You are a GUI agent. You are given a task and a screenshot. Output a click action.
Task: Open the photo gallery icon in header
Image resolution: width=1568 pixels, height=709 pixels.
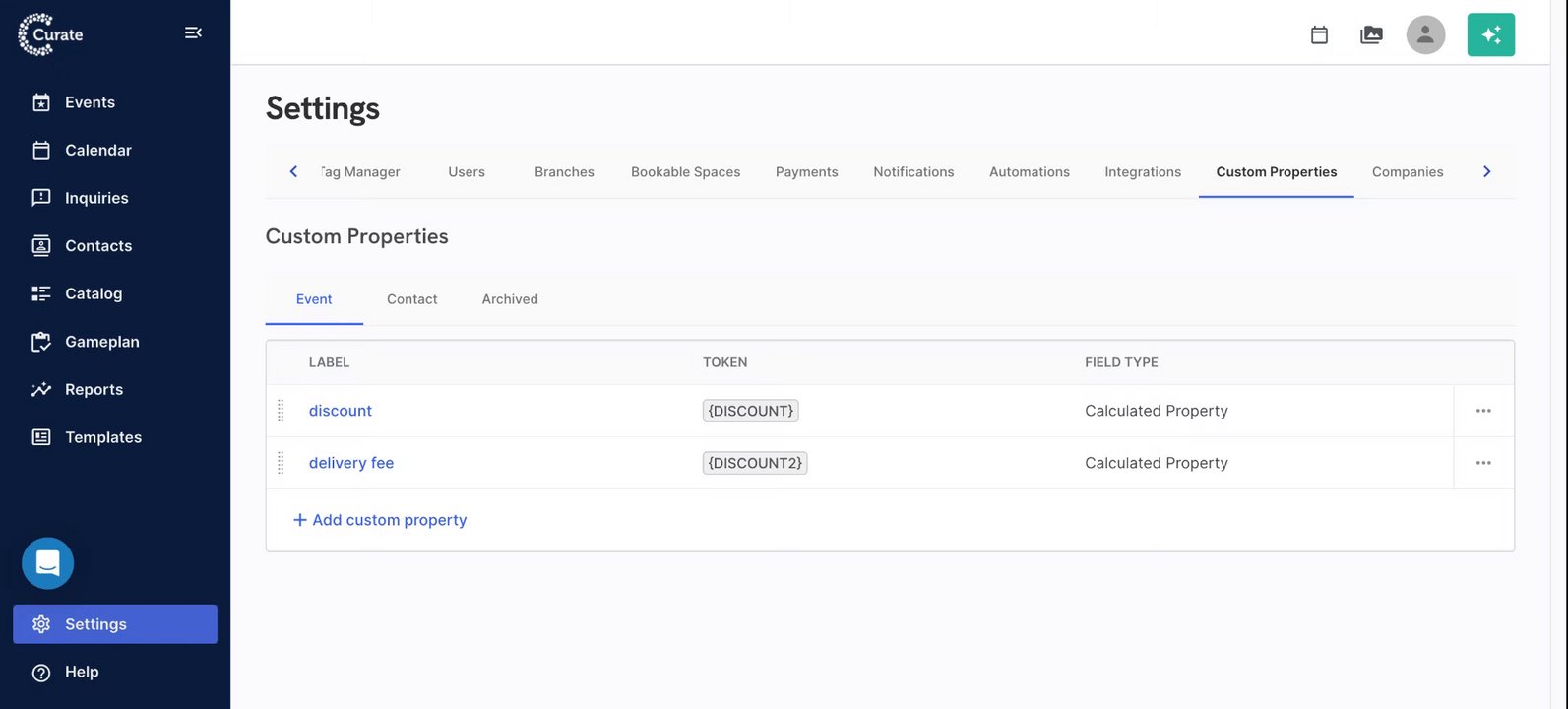point(1371,35)
